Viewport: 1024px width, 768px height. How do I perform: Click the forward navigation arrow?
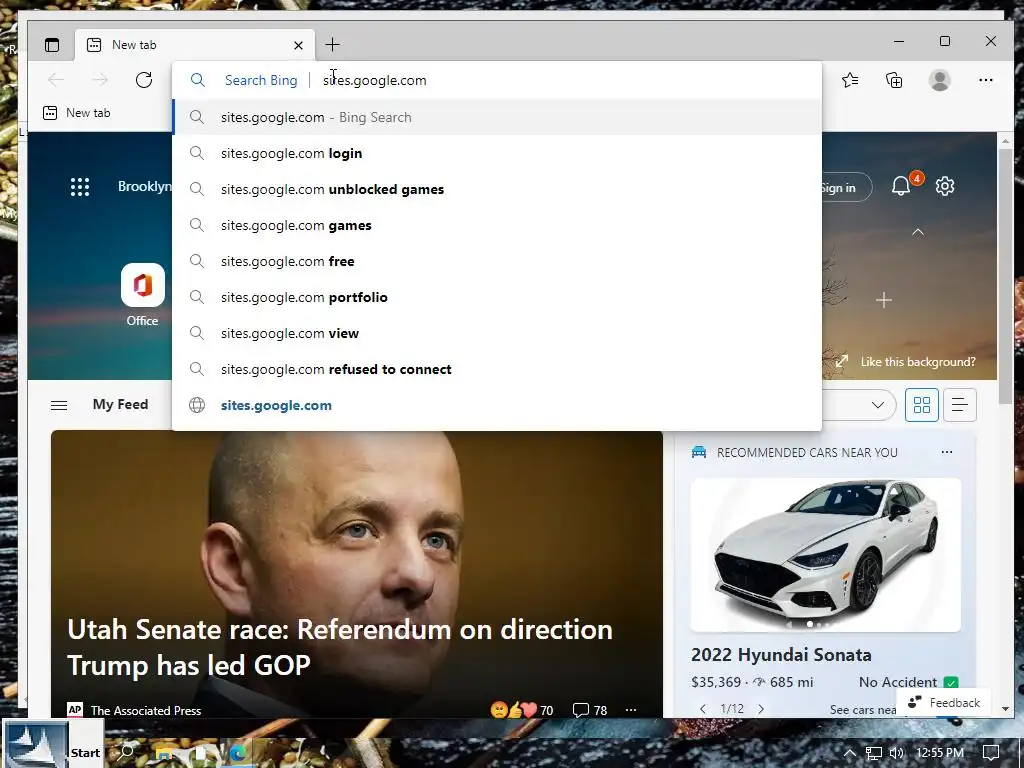100,80
